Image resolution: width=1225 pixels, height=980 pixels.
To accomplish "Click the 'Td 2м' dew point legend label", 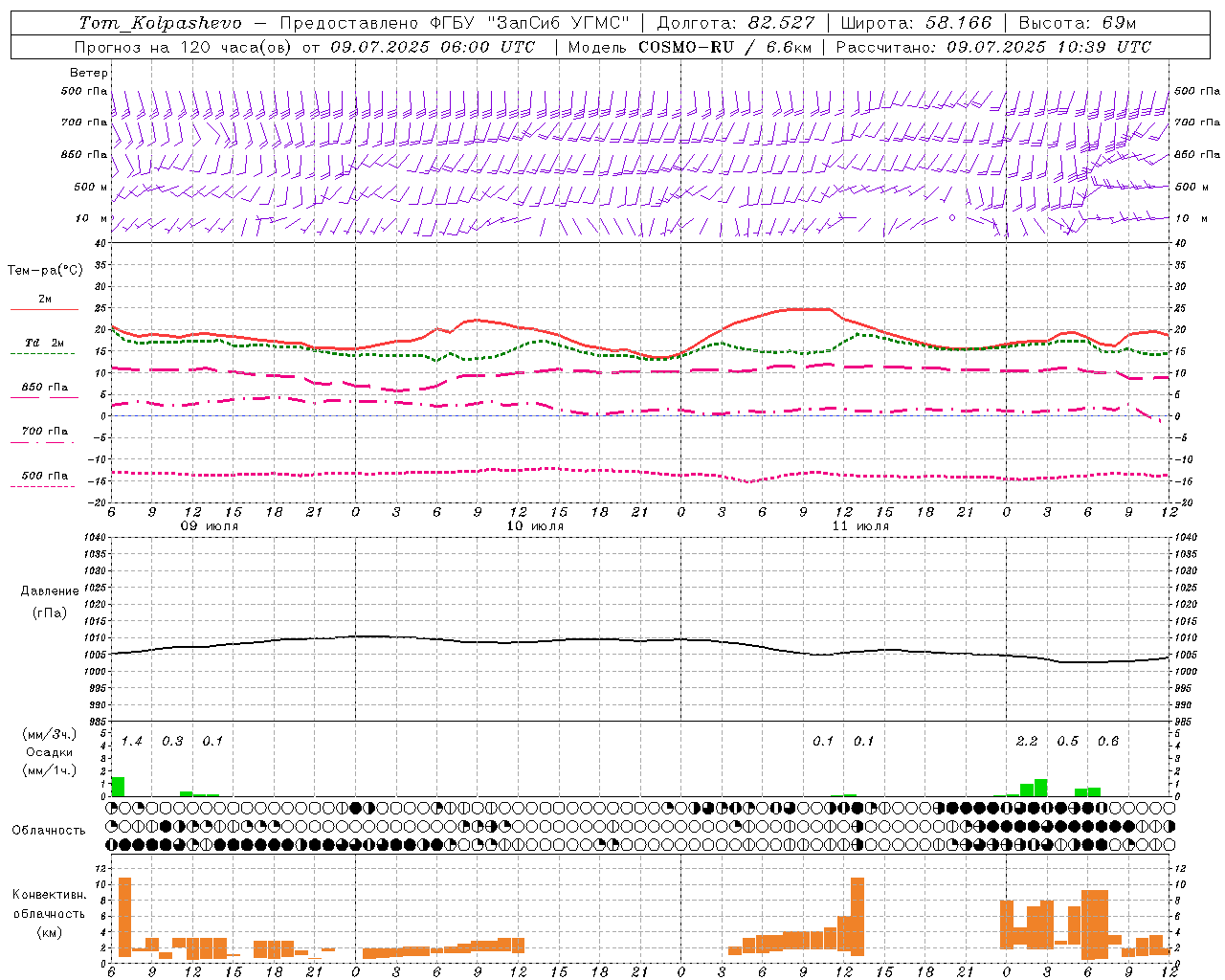I will pos(45,343).
